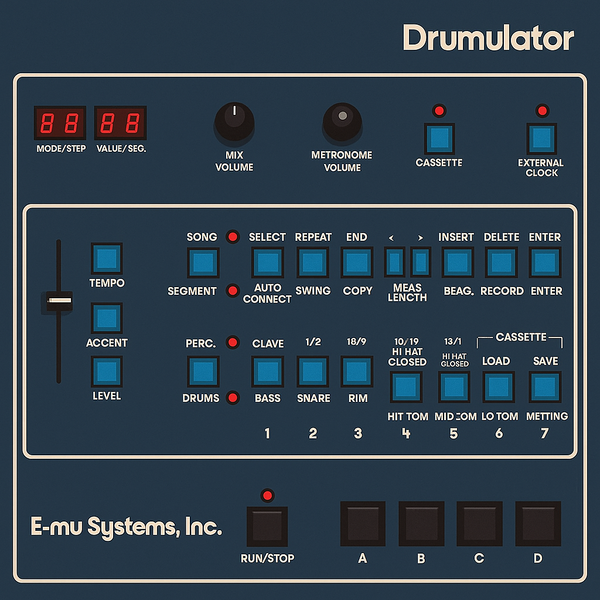The width and height of the screenshot is (600, 600).
Task: Click the red LED next to SONG
Action: (x=233, y=237)
